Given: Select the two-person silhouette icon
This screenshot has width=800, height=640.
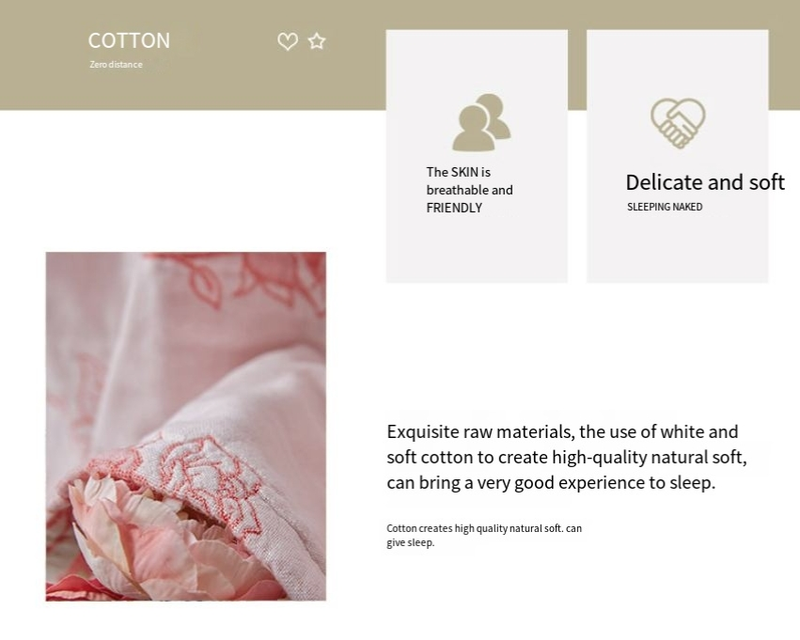Looking at the screenshot, I should (481, 122).
